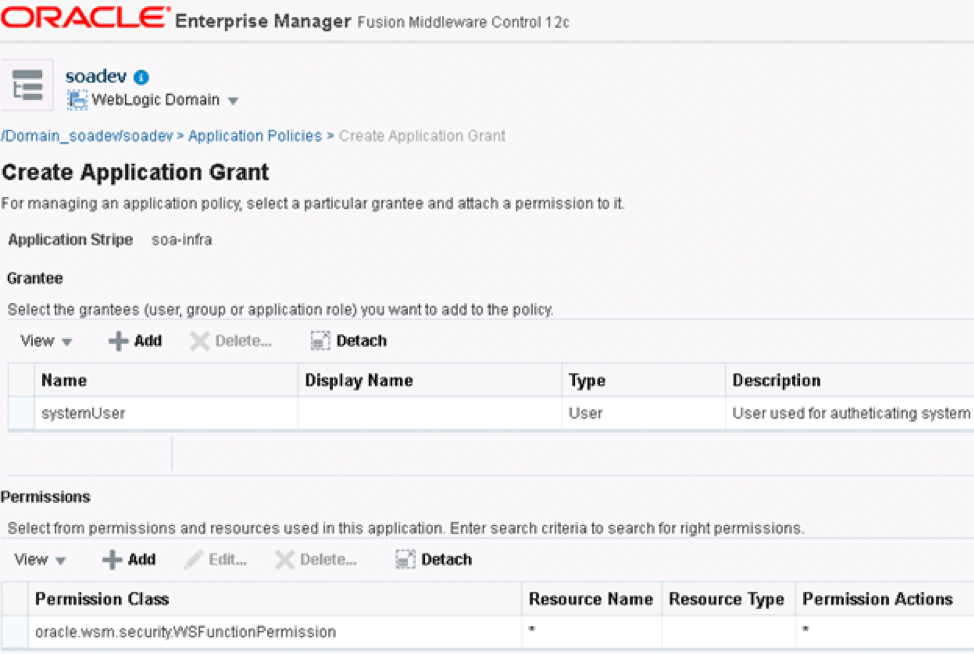Click the Type column header in Grantee table
974x654 pixels.
(x=587, y=380)
